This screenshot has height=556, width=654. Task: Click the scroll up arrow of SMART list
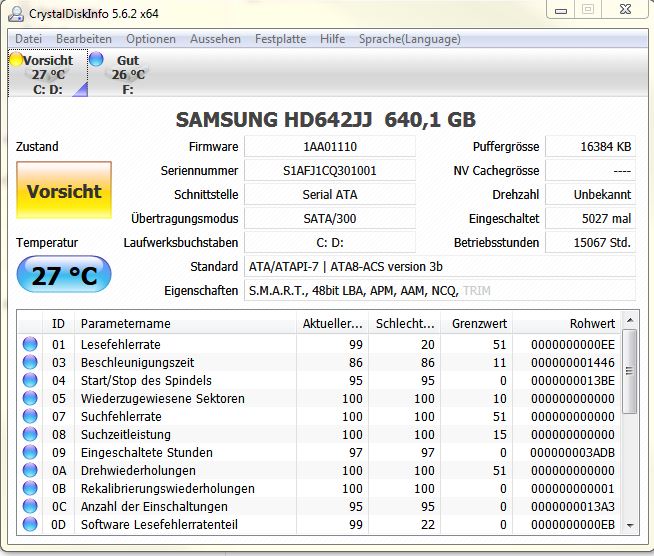click(630, 321)
